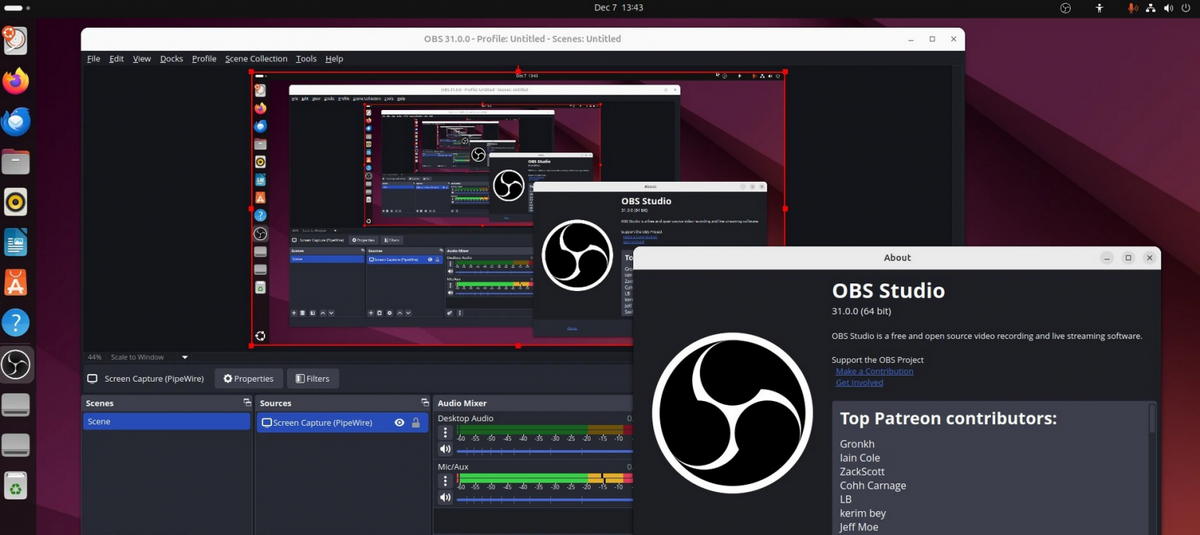
Task: Open the Files manager dock icon
Action: (x=15, y=162)
